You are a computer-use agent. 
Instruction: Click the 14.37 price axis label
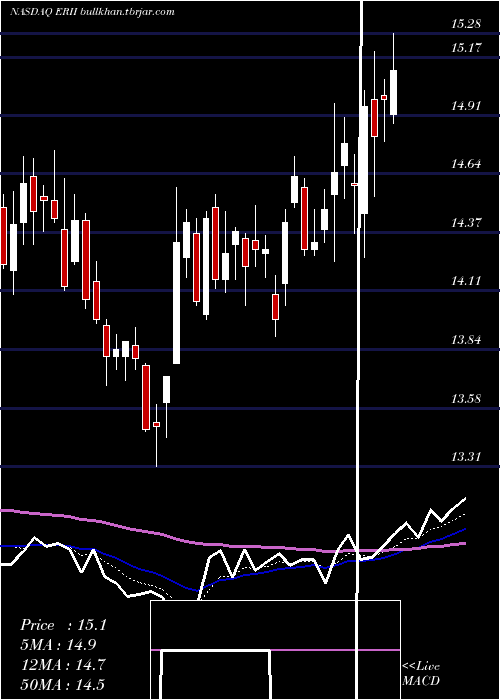466,222
